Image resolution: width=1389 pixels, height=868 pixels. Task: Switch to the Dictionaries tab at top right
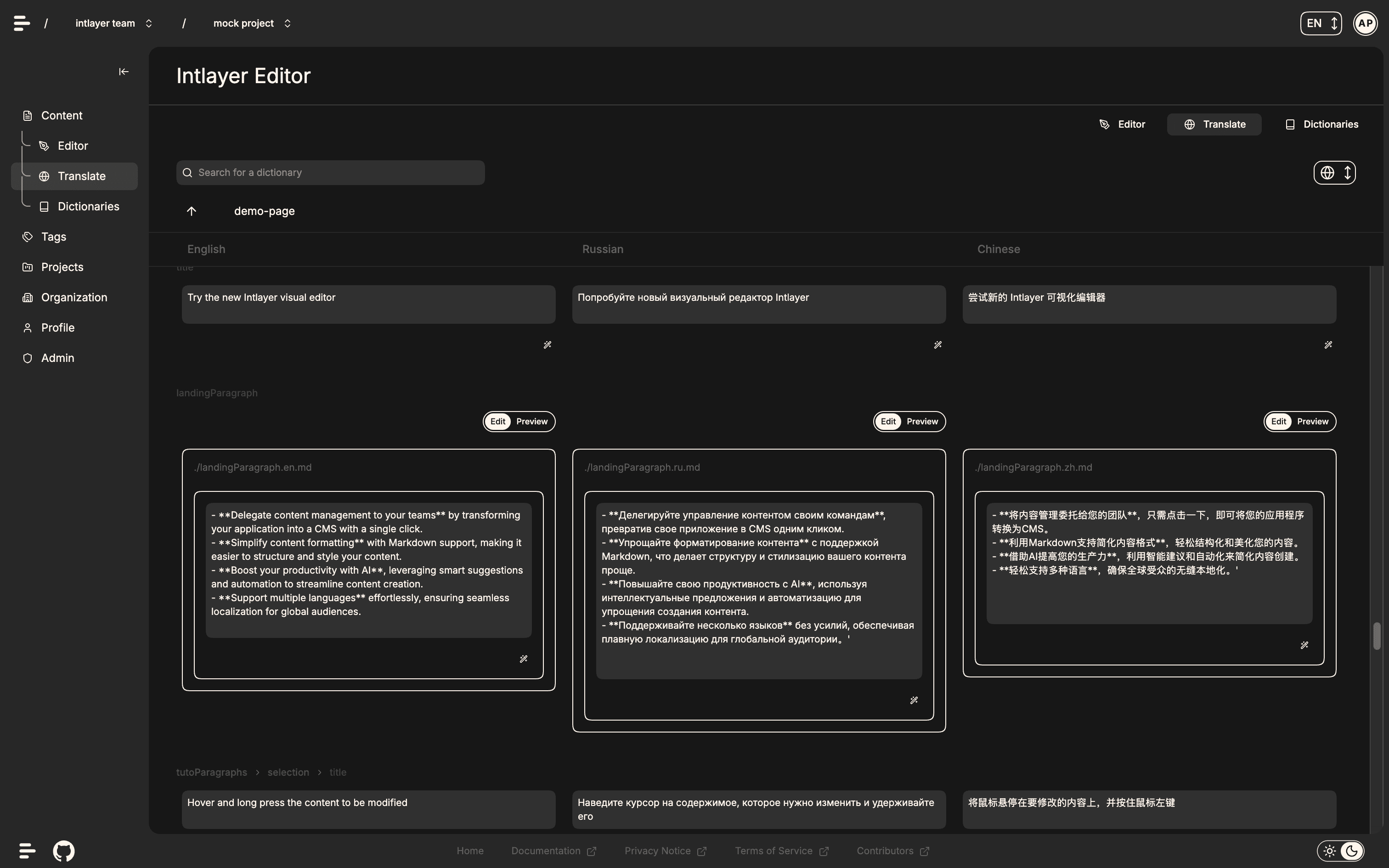1321,124
